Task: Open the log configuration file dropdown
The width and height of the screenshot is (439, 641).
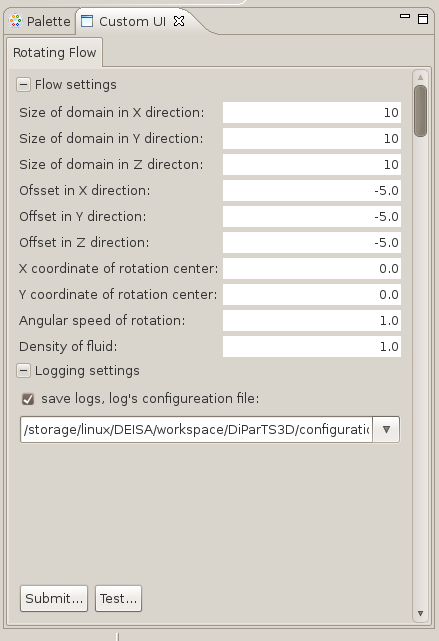Action: (x=386, y=430)
